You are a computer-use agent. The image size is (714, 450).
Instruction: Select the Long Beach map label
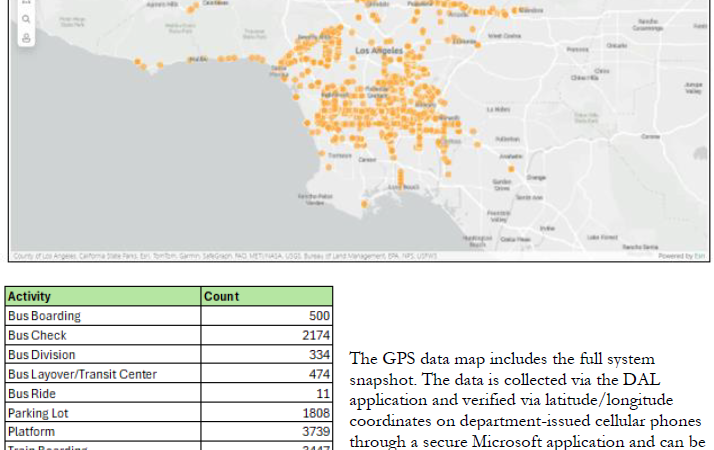coord(405,187)
